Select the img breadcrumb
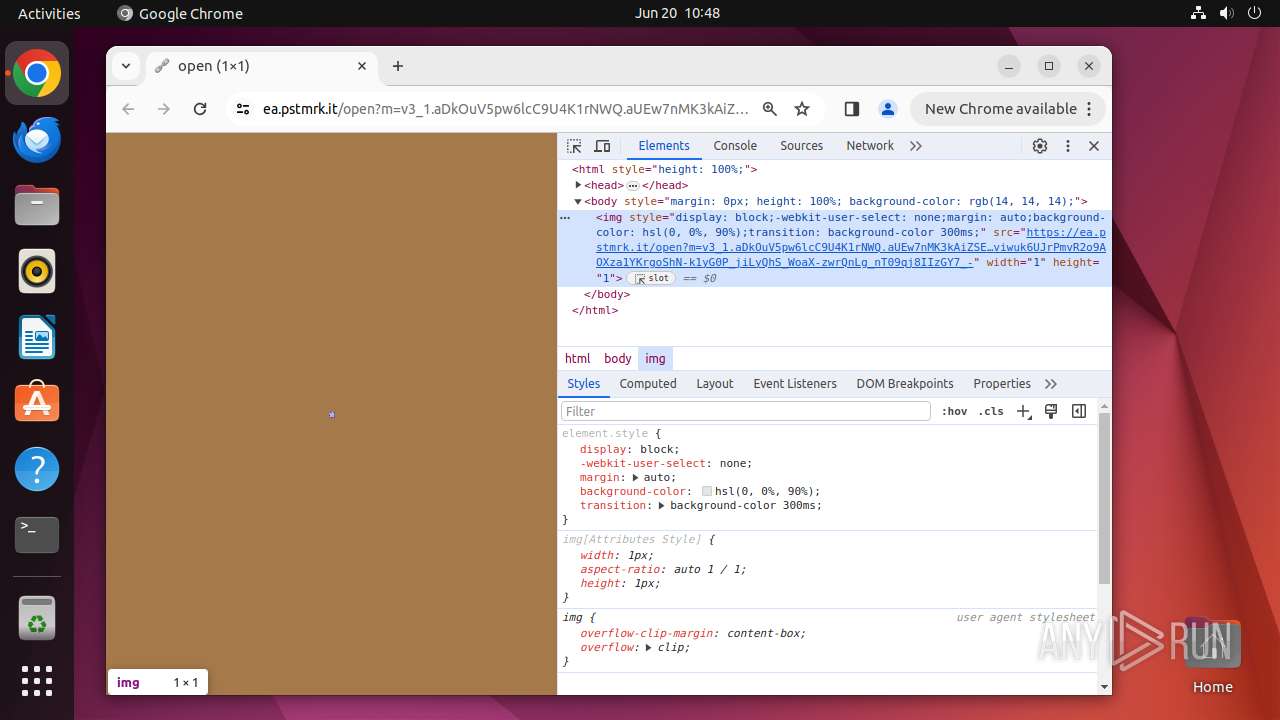The width and height of the screenshot is (1280, 720). (655, 358)
